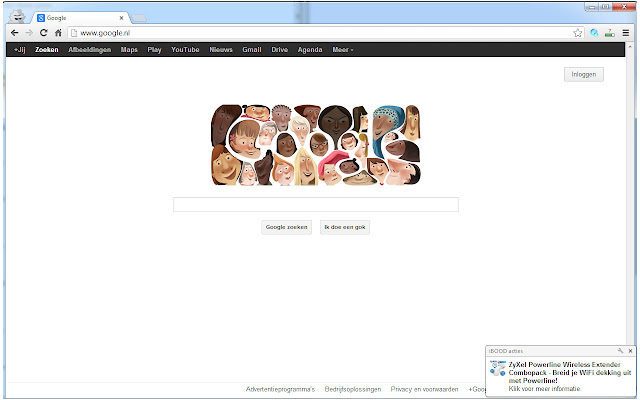Open Drive from the navigation bar
640x400 pixels.
(x=280, y=50)
